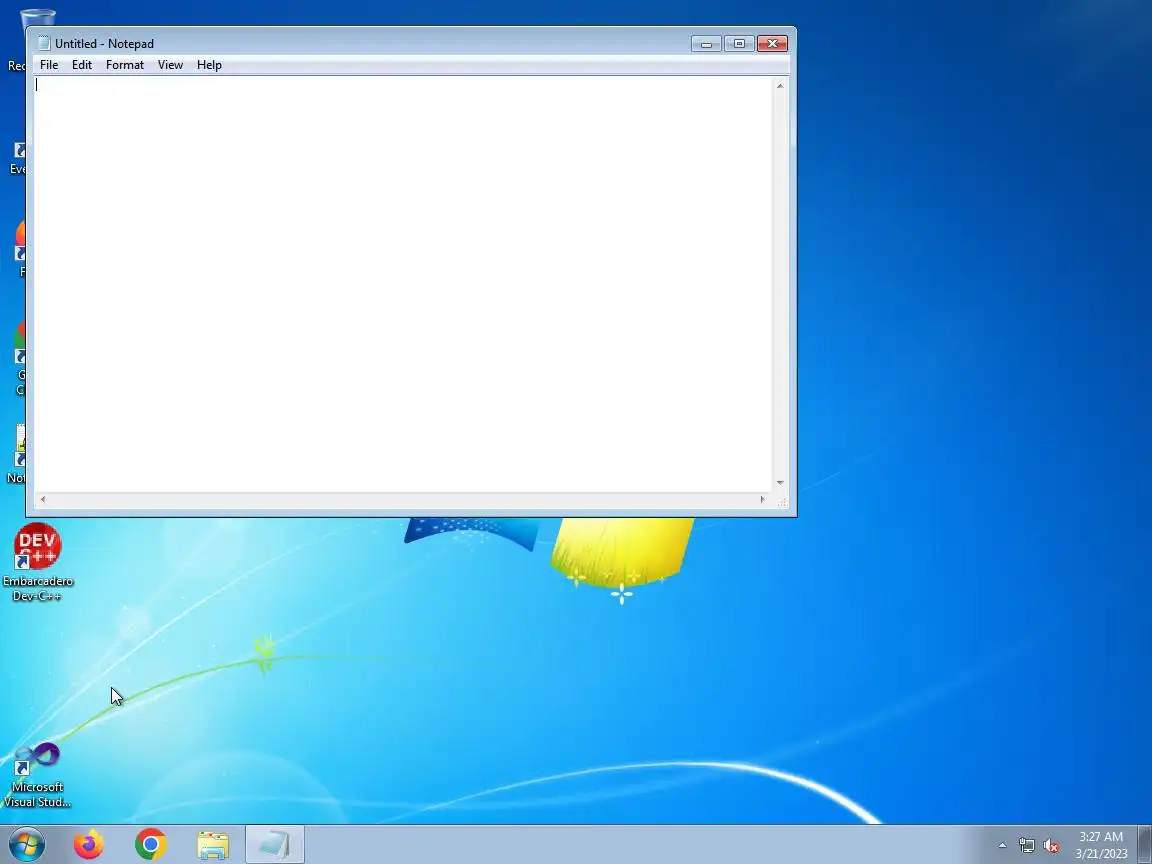The image size is (1152, 864).
Task: Open the View menu in Notepad
Action: click(170, 65)
